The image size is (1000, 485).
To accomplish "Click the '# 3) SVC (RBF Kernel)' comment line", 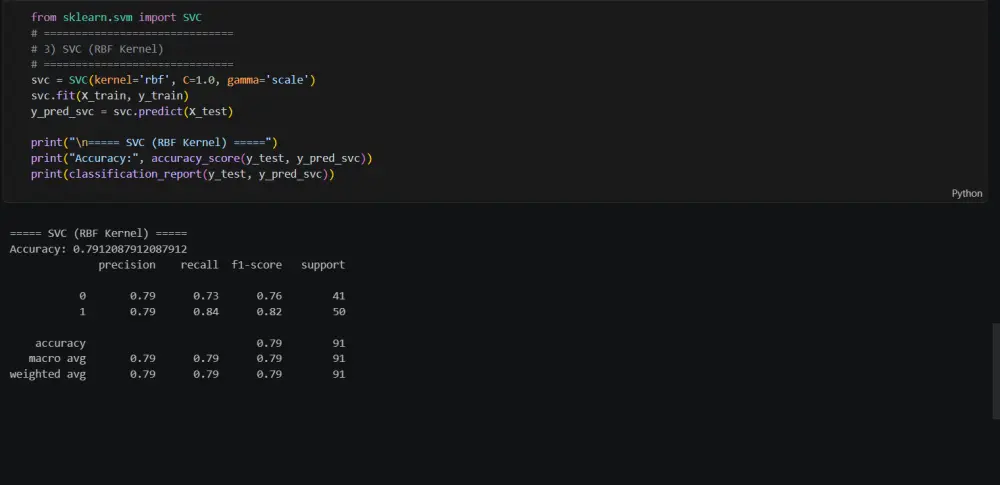I will [x=97, y=49].
